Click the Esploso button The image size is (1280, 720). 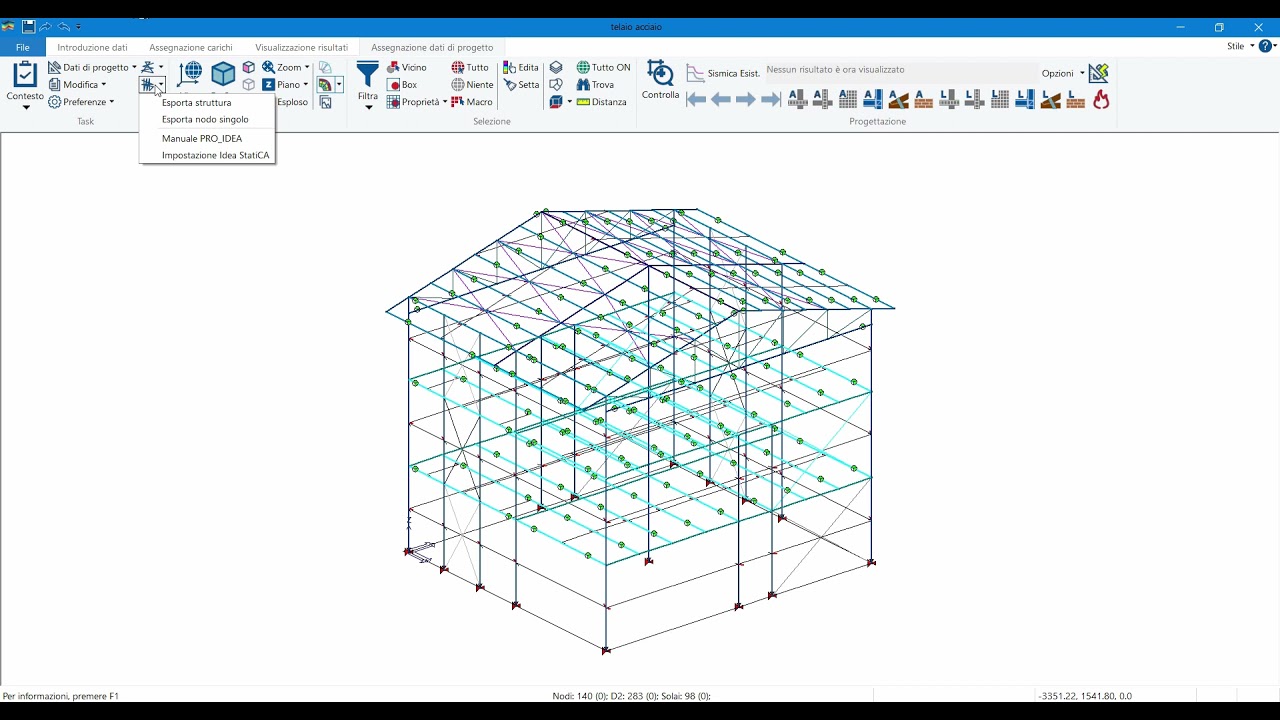pyautogui.click(x=292, y=102)
